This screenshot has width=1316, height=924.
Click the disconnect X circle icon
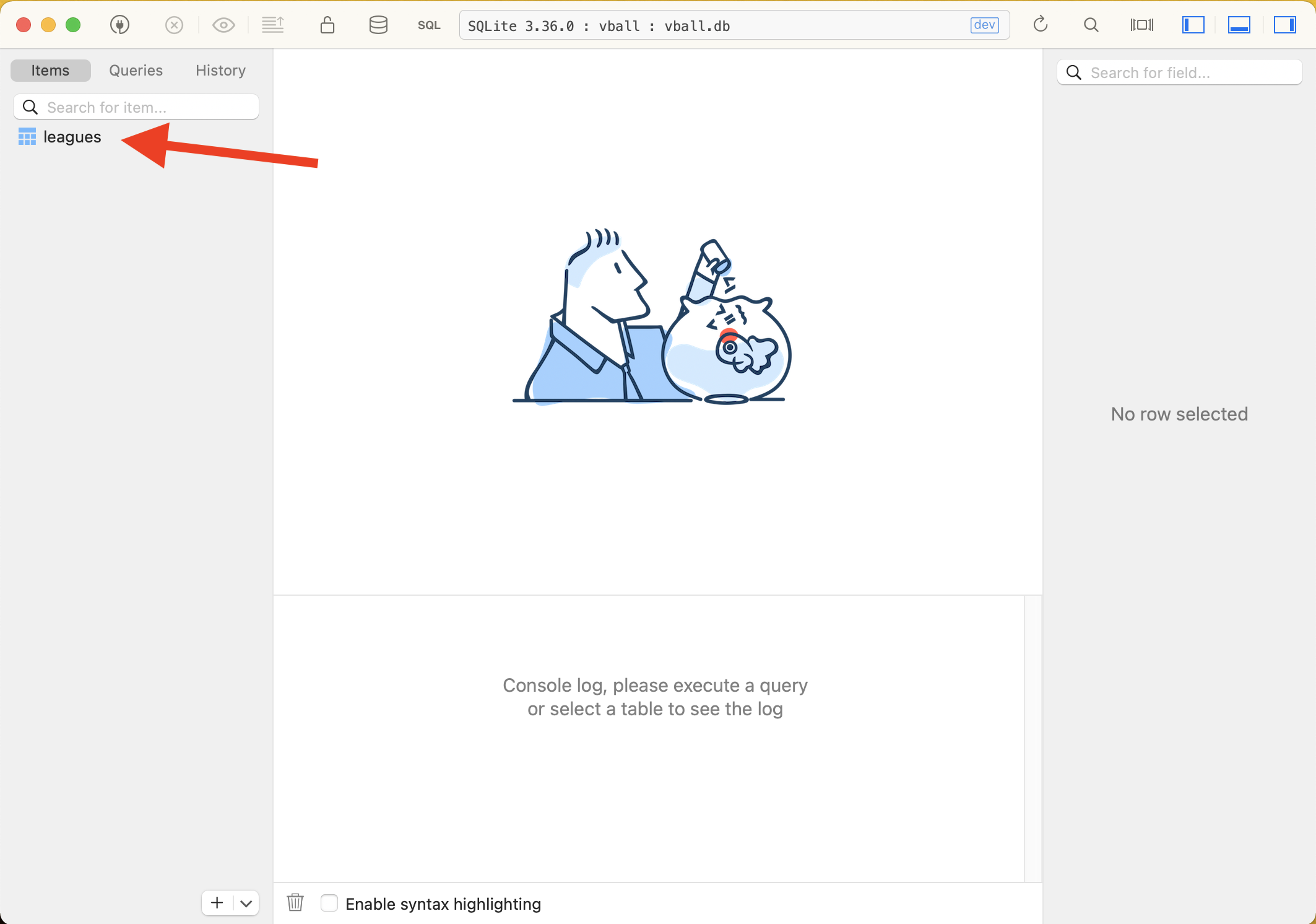tap(174, 25)
